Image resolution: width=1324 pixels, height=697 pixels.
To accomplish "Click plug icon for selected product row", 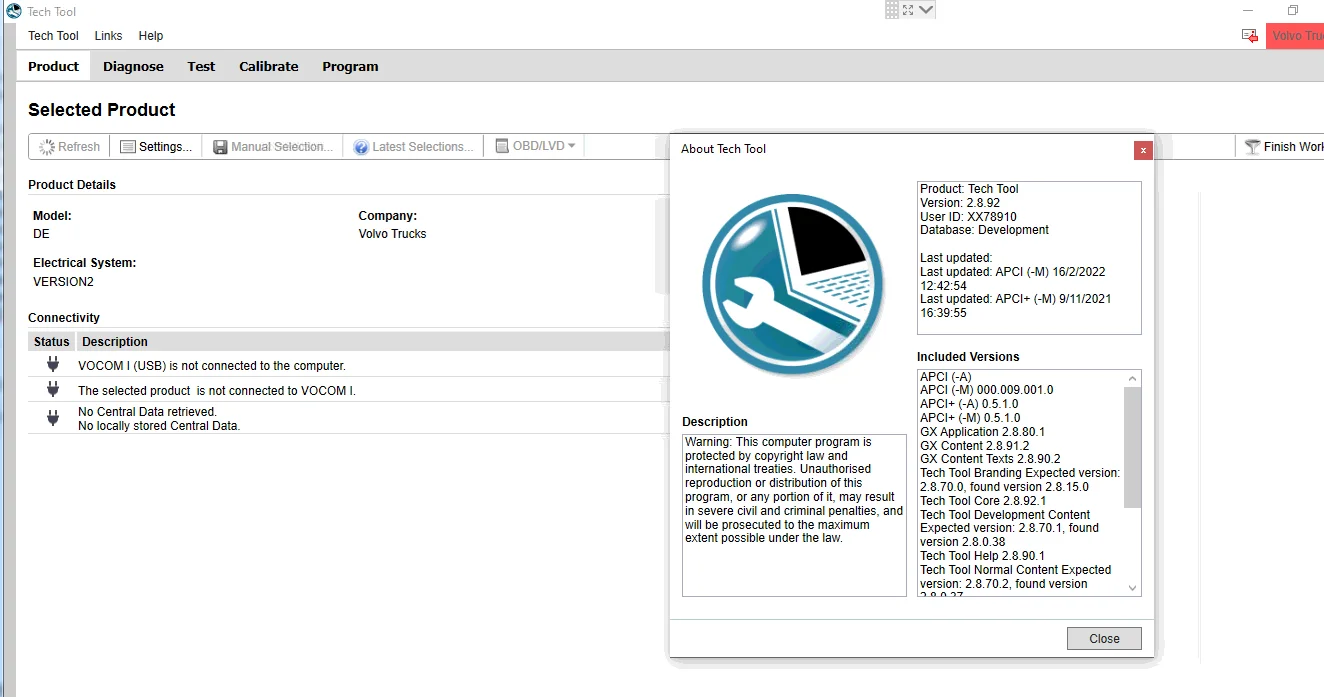I will (53, 390).
